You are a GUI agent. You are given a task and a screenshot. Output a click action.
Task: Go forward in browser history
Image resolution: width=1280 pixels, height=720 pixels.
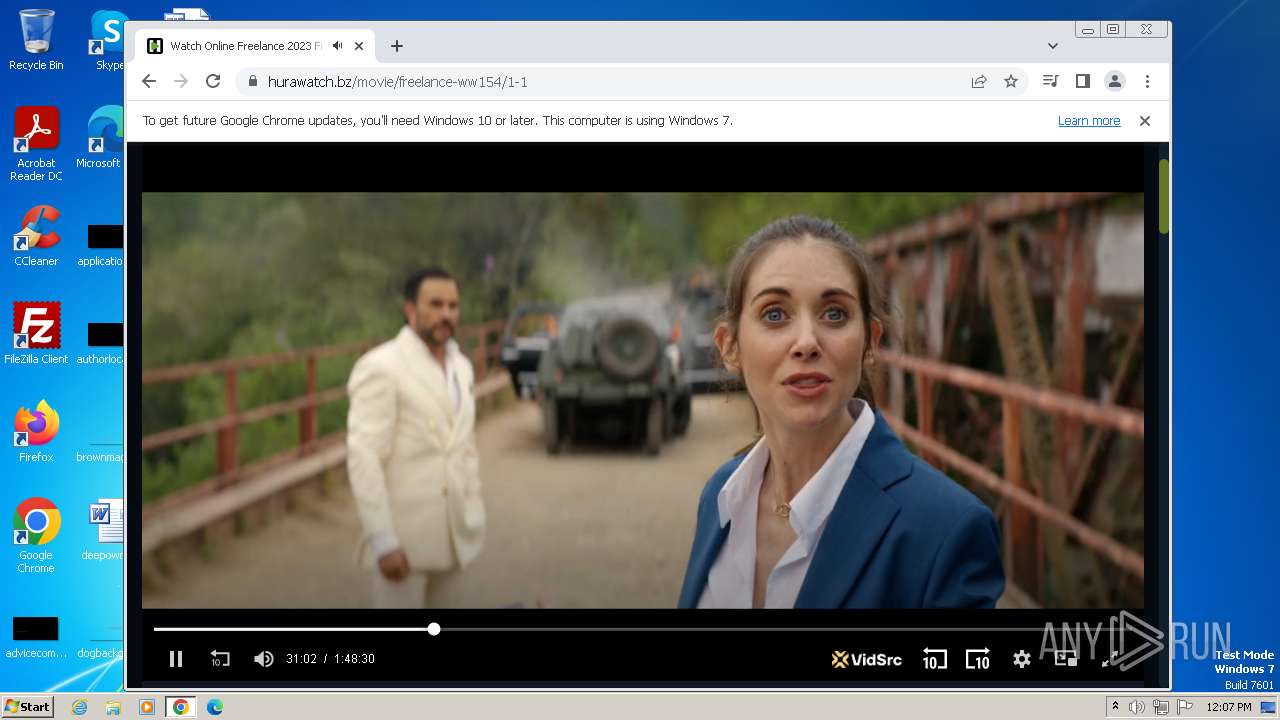(x=181, y=82)
